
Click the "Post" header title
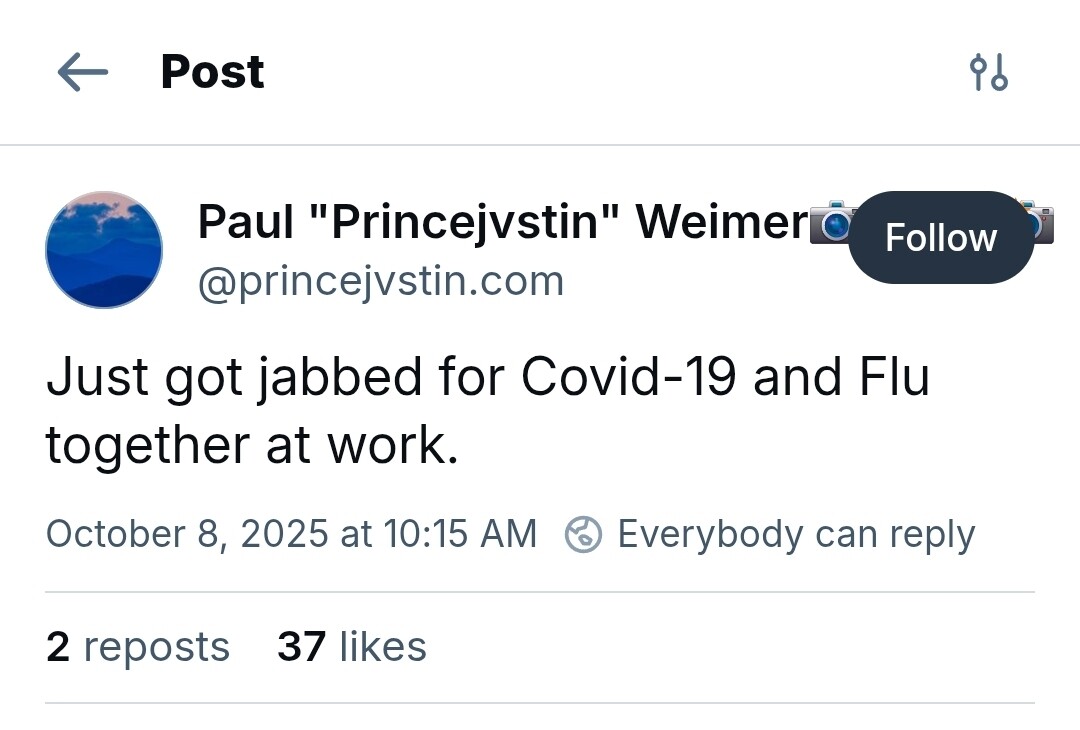pos(212,72)
